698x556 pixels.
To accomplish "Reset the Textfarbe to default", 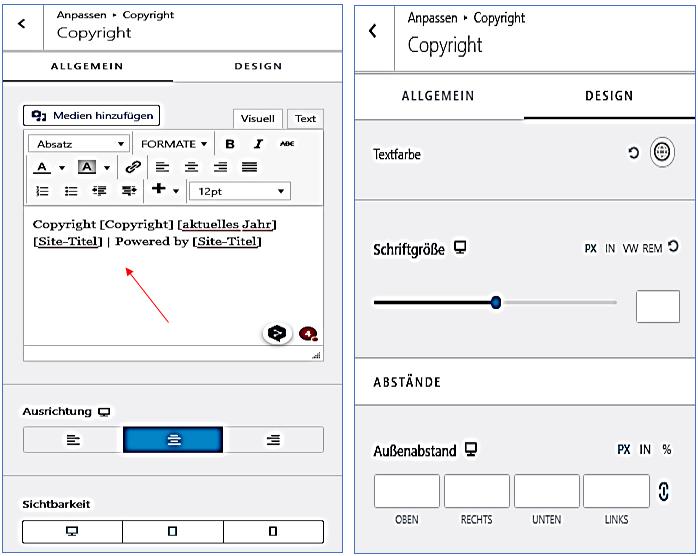I will [x=633, y=154].
